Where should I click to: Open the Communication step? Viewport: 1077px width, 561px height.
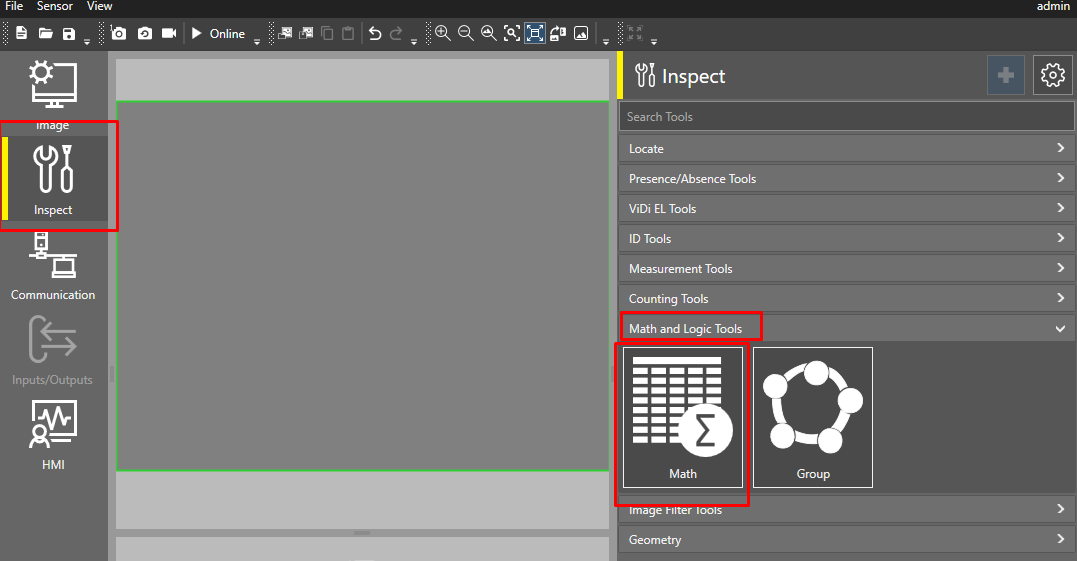pyautogui.click(x=53, y=266)
